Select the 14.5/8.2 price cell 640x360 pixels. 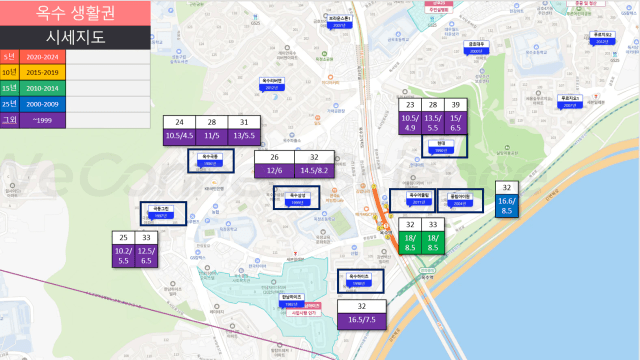pos(314,171)
